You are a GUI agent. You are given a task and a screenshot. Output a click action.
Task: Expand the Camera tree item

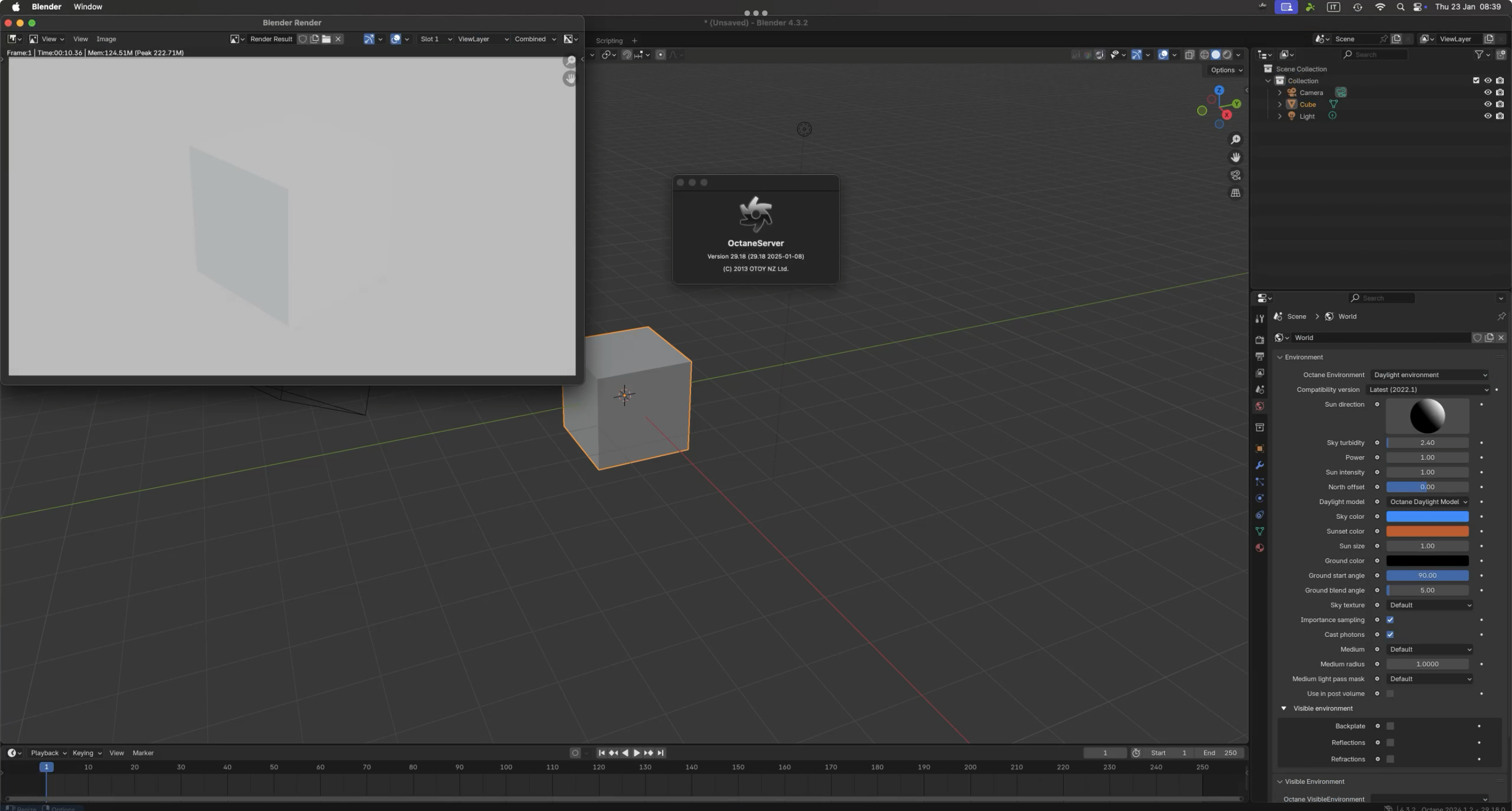[1280, 93]
